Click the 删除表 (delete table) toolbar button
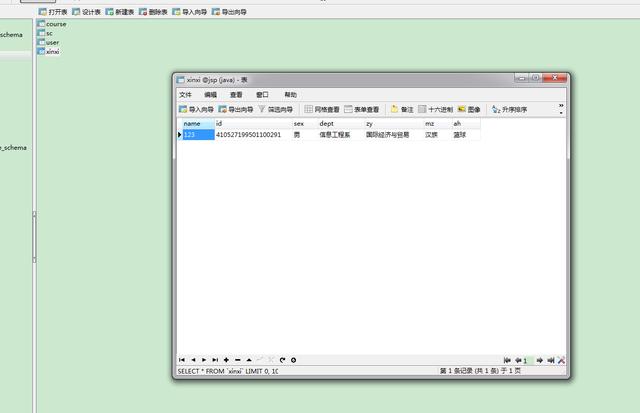Screen dimensions: 640x413 153,12
